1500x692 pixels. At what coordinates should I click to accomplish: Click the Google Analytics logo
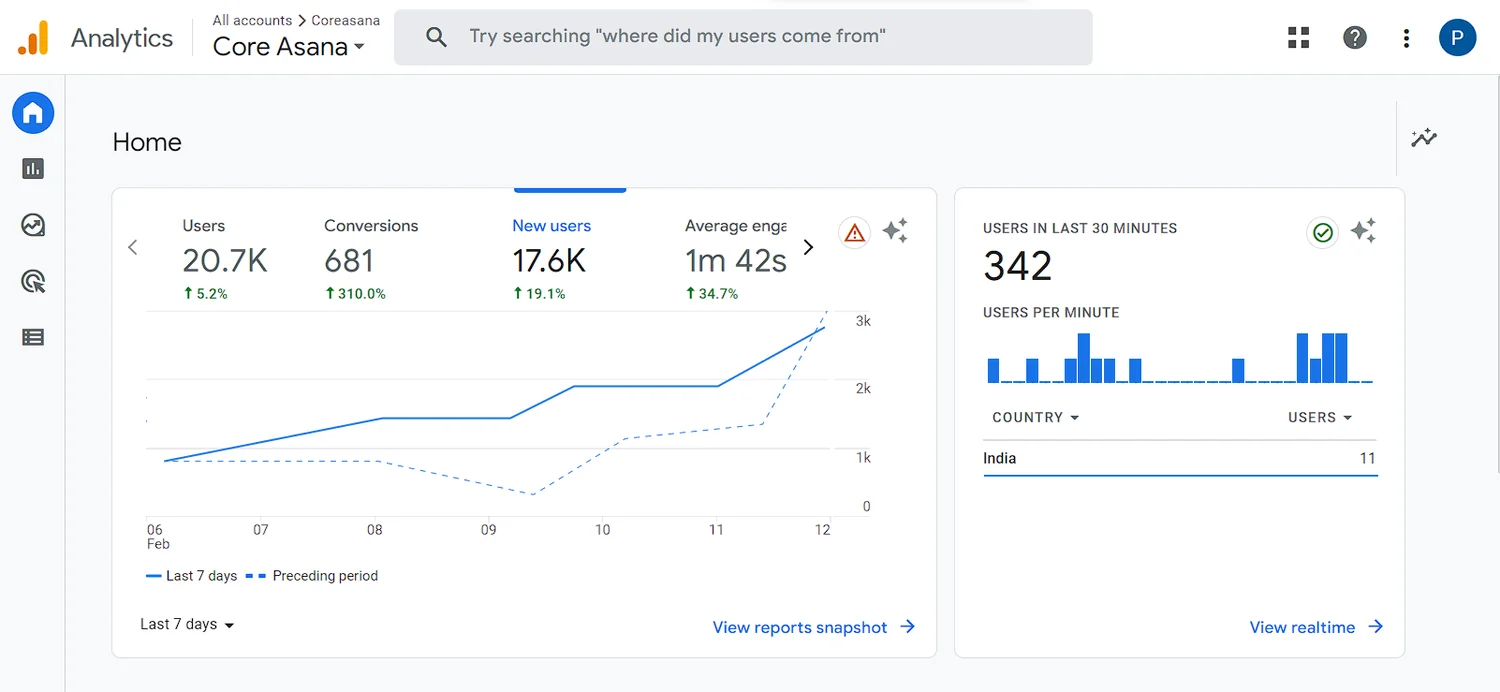click(33, 38)
